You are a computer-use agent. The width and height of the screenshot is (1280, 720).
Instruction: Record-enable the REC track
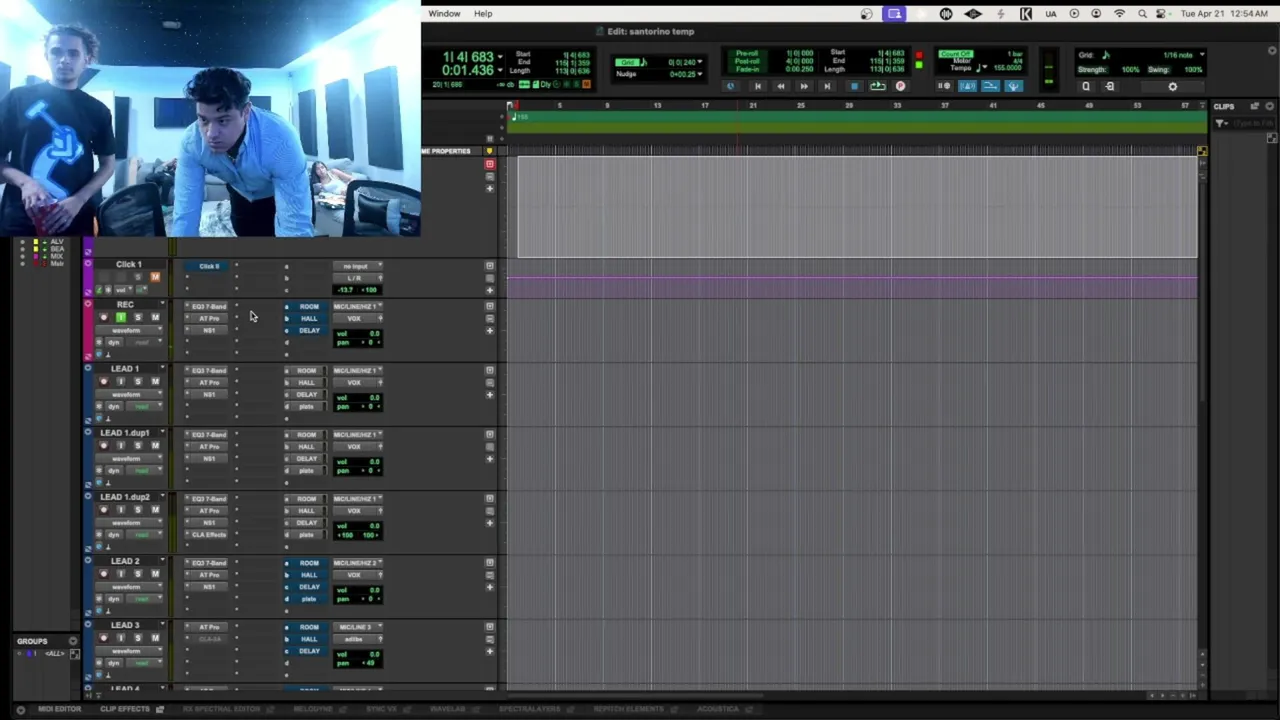pyautogui.click(x=103, y=318)
